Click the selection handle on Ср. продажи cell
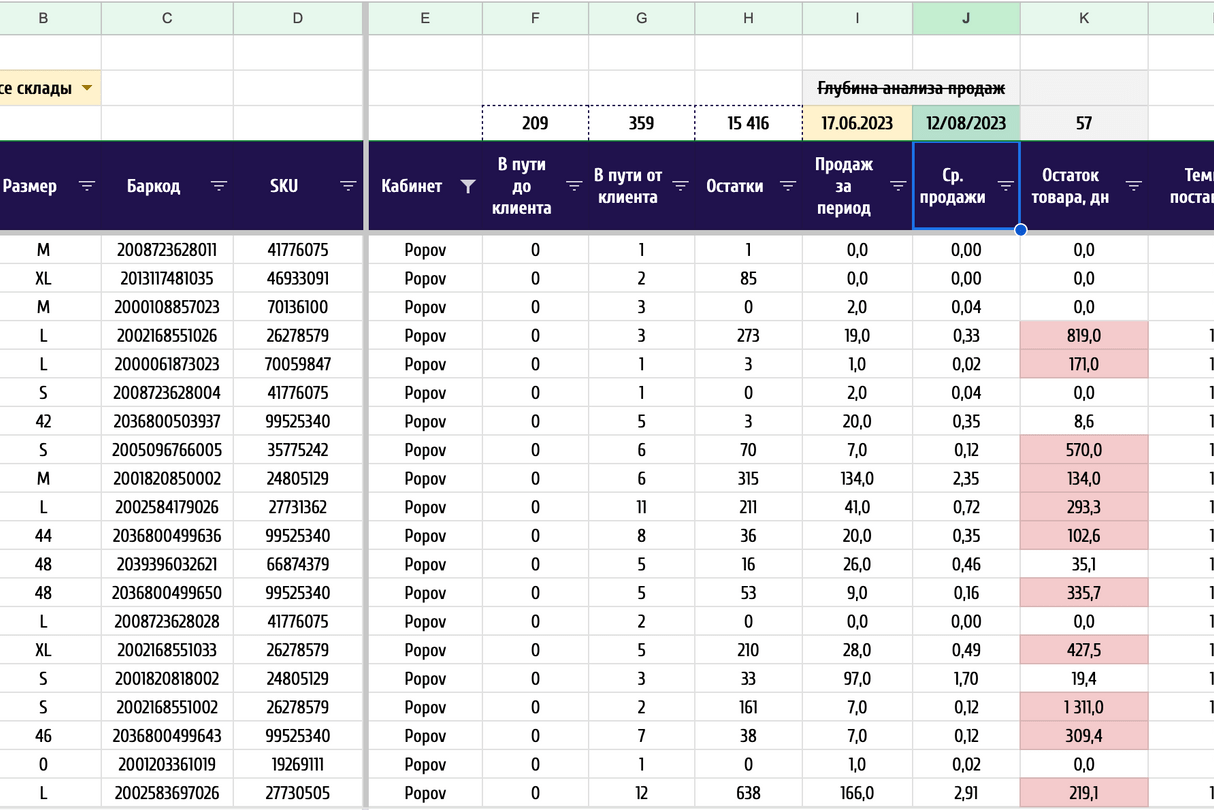This screenshot has height=810, width=1214. pos(1020,230)
